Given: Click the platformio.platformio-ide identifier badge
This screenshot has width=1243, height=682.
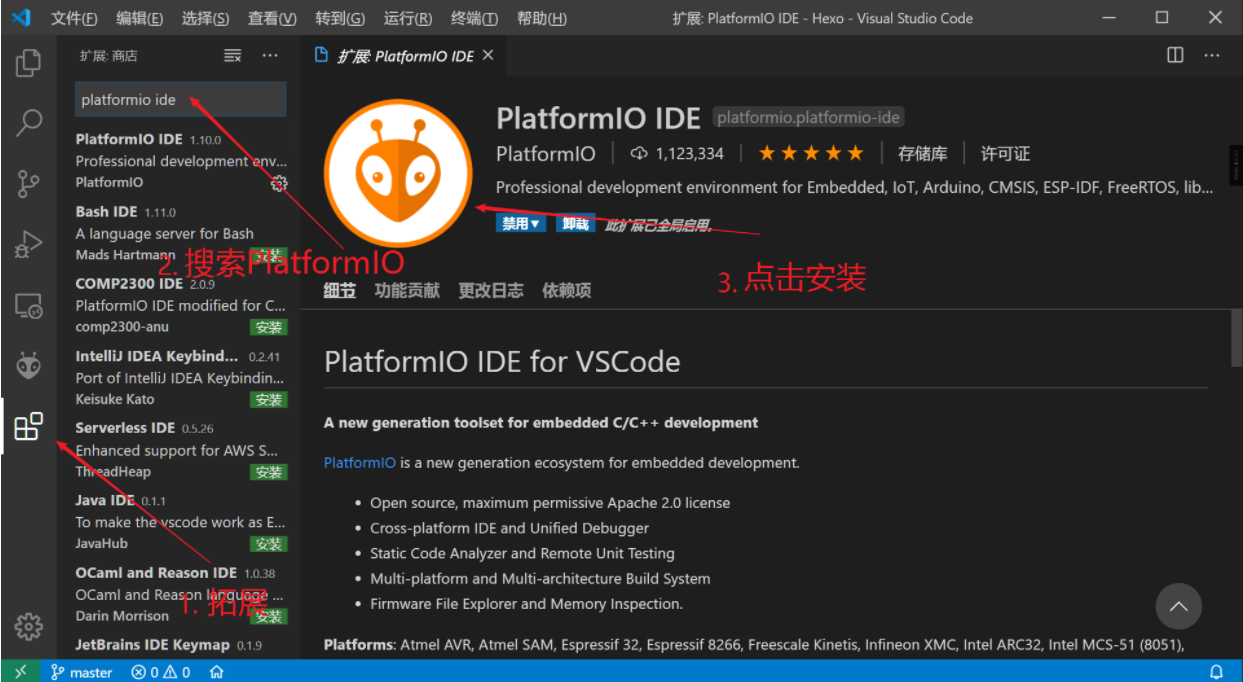Looking at the screenshot, I should pyautogui.click(x=808, y=118).
